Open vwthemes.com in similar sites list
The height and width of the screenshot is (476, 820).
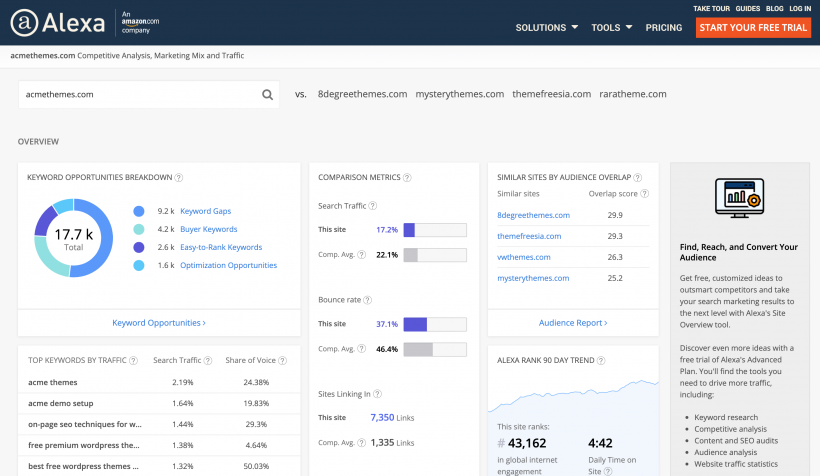pos(523,257)
